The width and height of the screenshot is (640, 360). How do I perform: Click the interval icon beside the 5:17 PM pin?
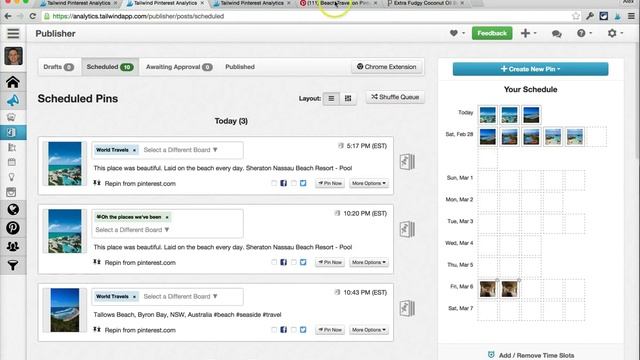pyautogui.click(x=407, y=162)
